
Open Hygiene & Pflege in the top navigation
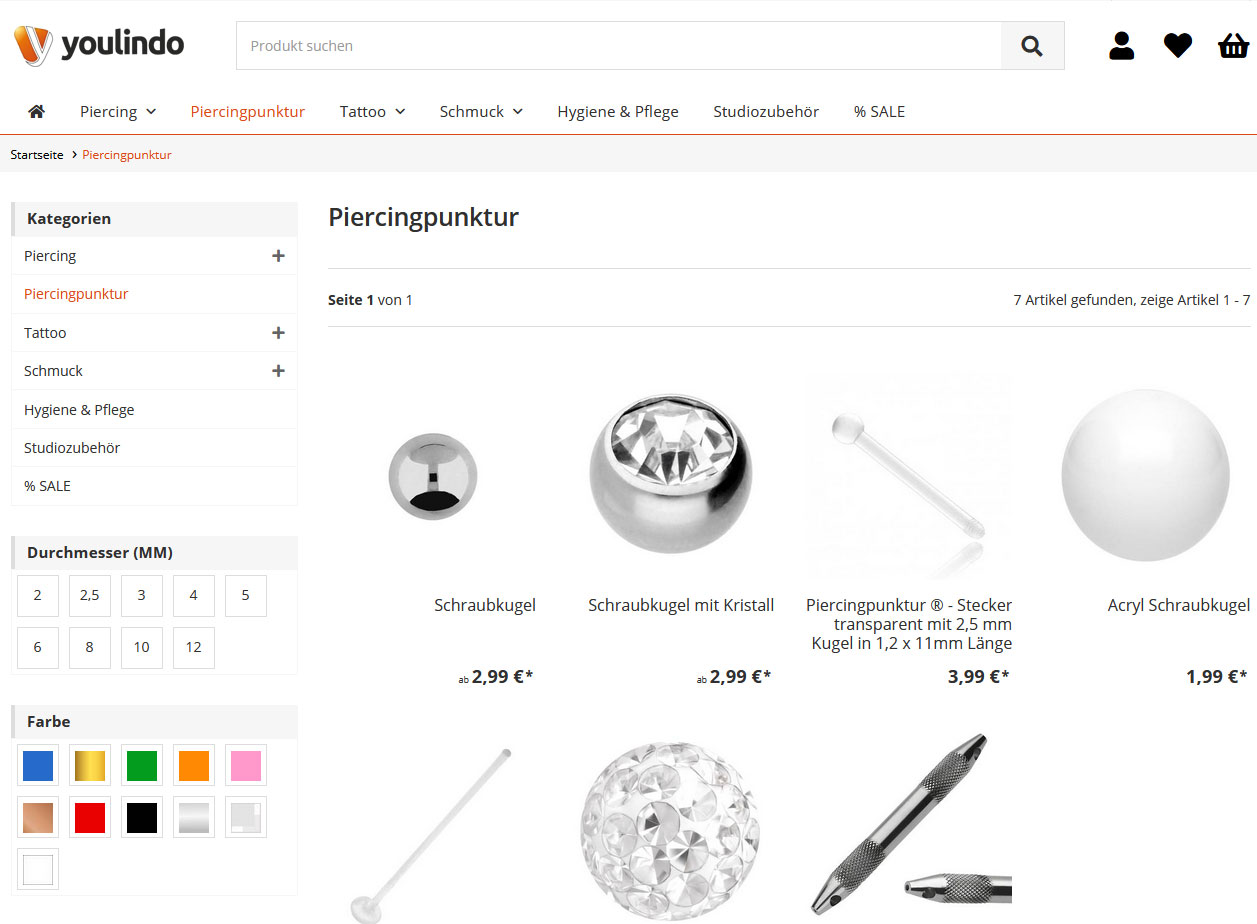click(618, 111)
